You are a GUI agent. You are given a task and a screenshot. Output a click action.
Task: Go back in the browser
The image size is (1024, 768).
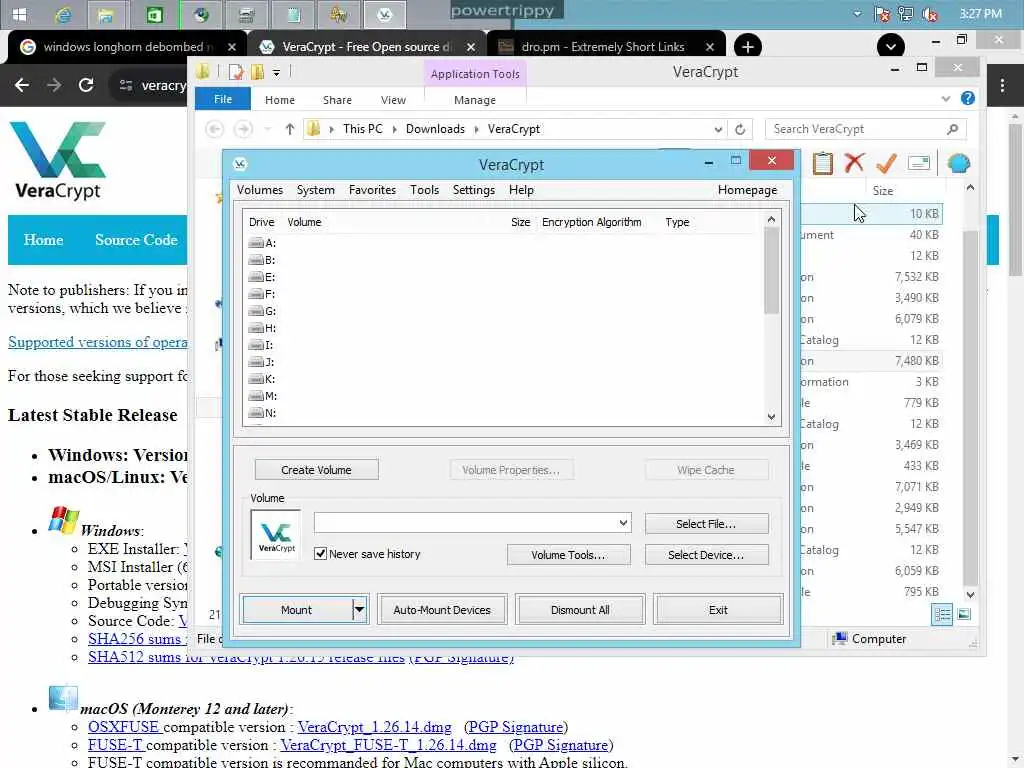[22, 85]
